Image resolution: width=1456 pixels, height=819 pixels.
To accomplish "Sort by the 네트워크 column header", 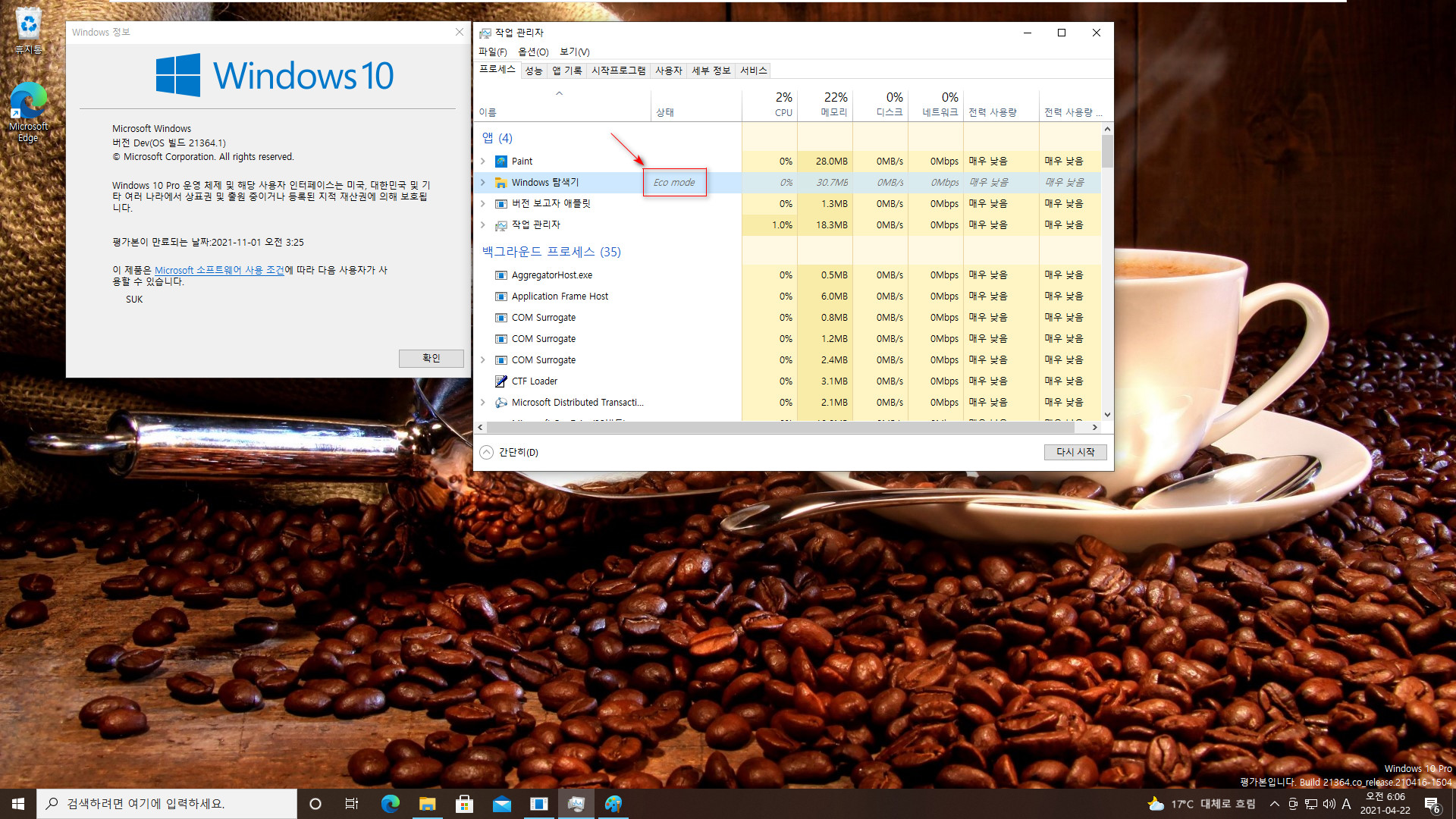I will [936, 104].
